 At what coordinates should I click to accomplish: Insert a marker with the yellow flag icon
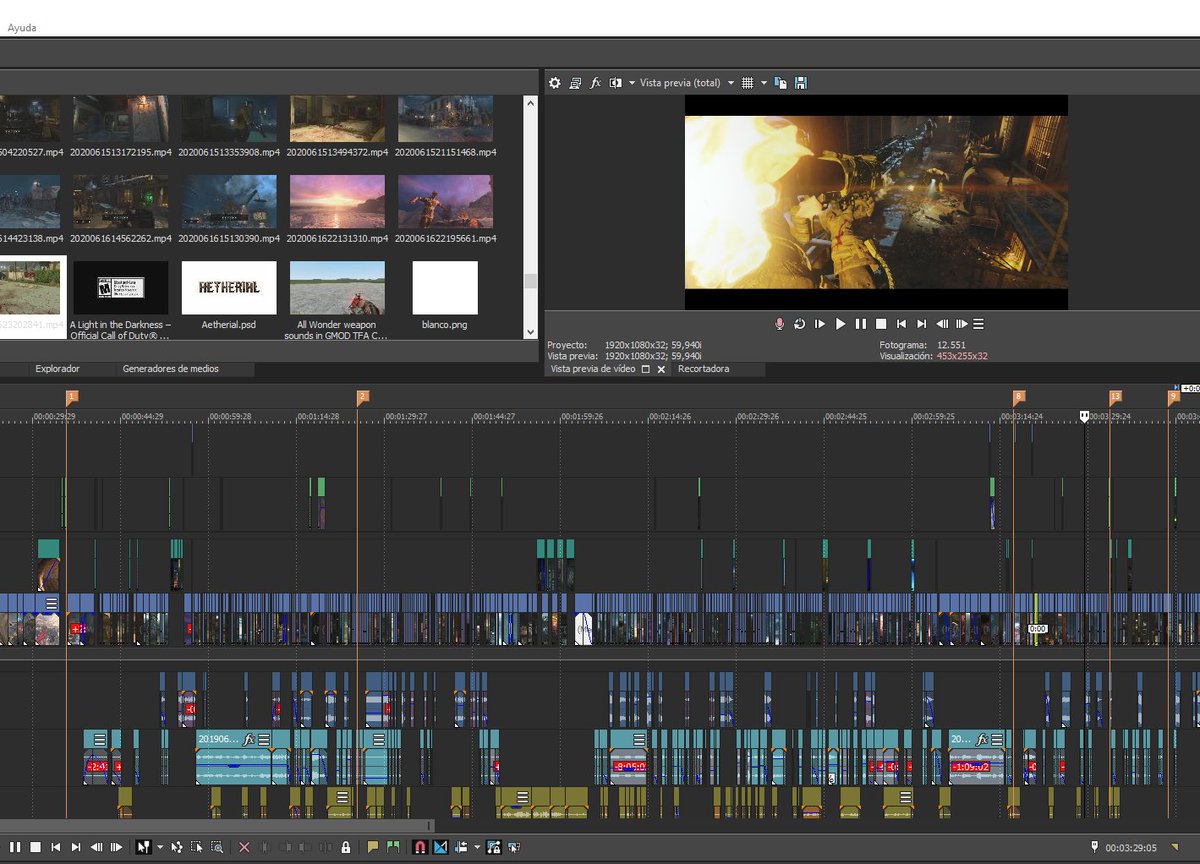pyautogui.click(x=372, y=847)
